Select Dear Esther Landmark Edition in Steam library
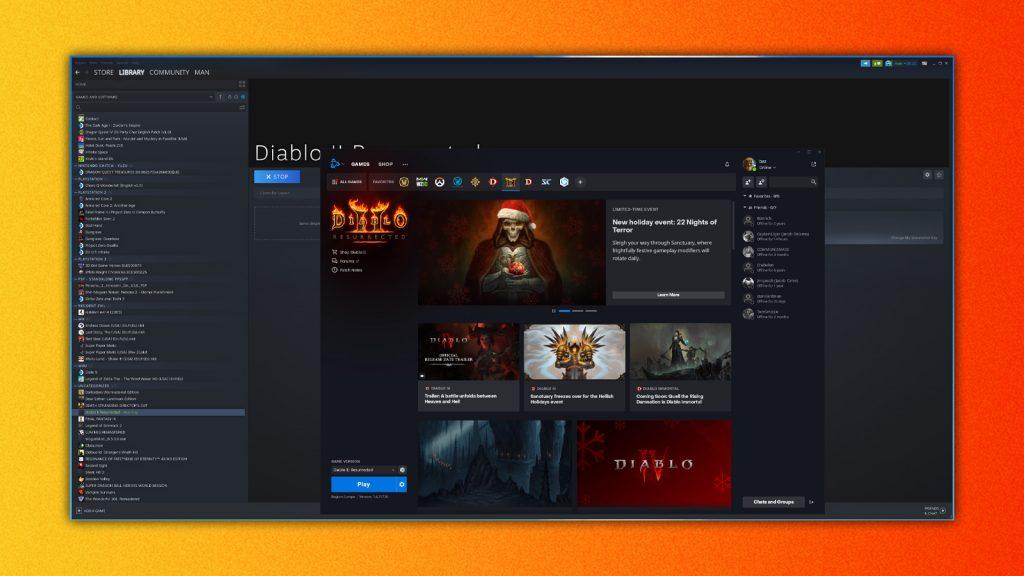The width and height of the screenshot is (1024, 576). (108, 399)
